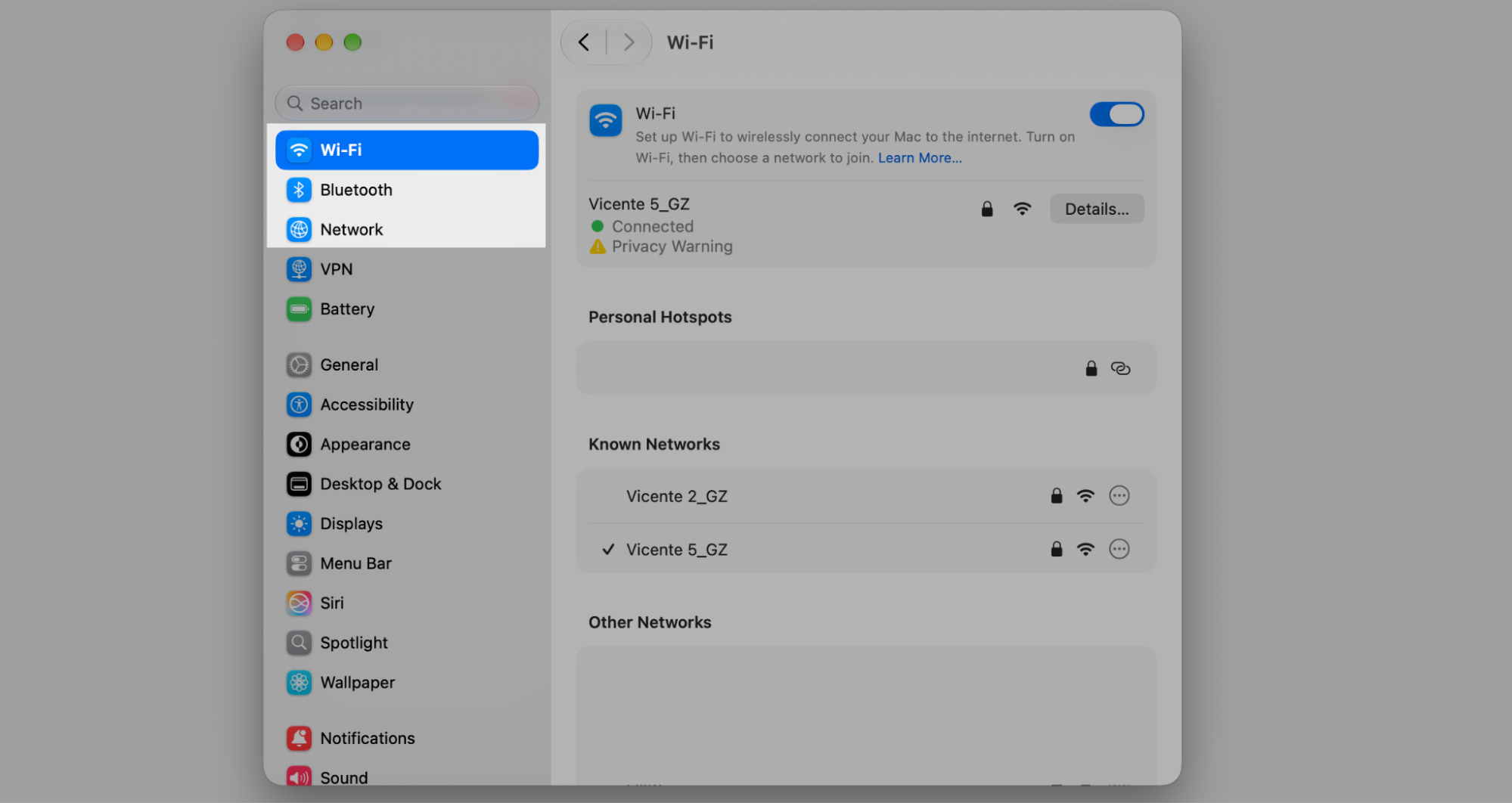Viewport: 1512px width, 803px height.
Task: Click the Wi-Fi signal icon beside Details
Action: pos(1022,209)
